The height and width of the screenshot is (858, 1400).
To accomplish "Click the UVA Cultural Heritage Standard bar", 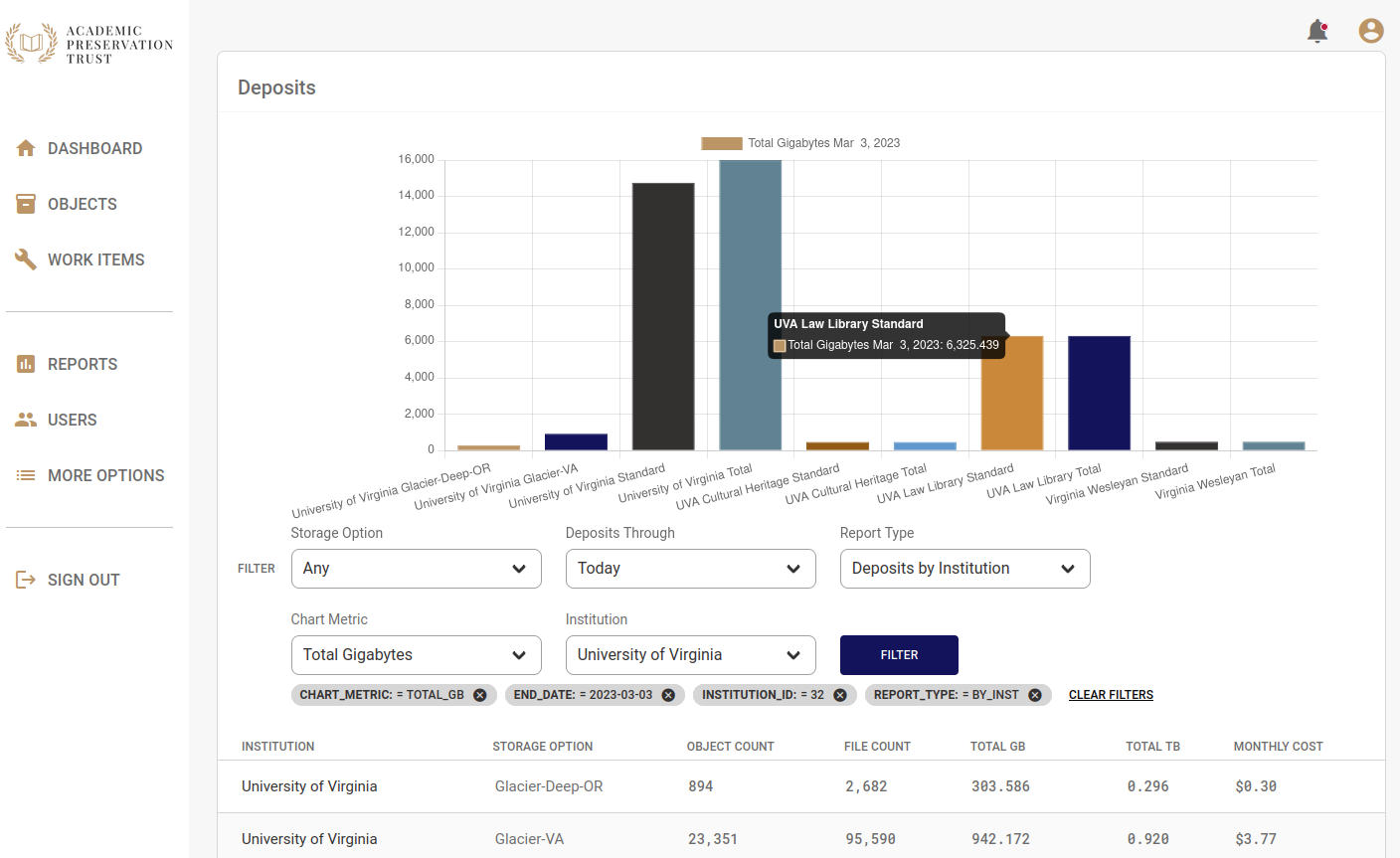I will point(837,446).
